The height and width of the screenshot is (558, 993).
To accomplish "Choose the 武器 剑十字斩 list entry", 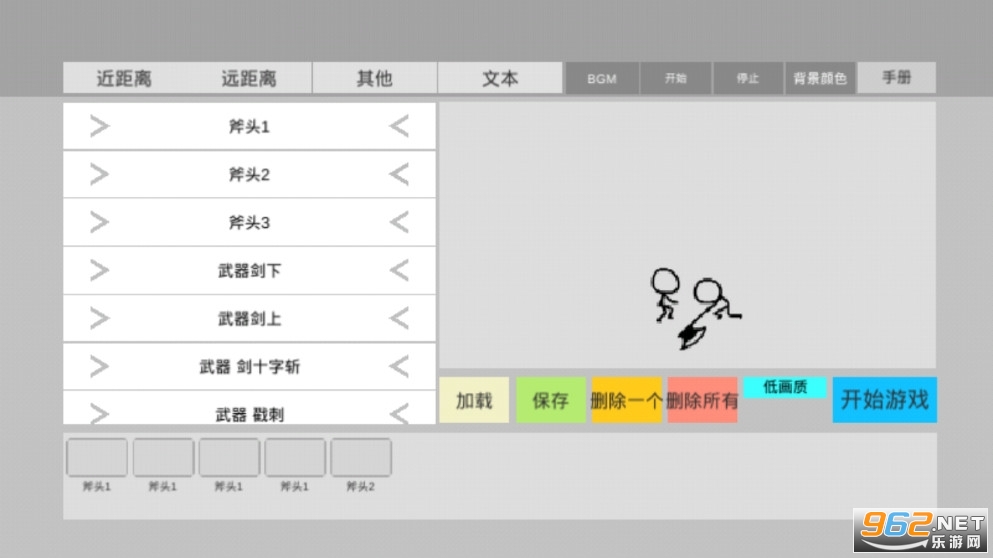I will click(250, 367).
